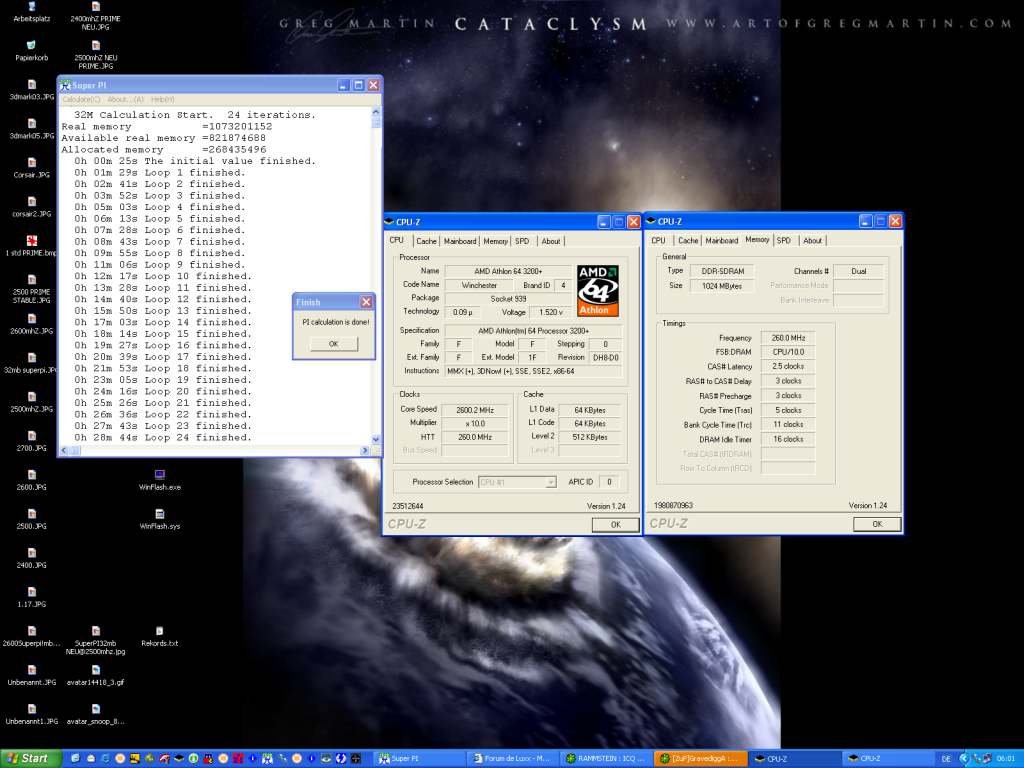Select the 2500mhZ NEU PRIME.JPG desktop file
This screenshot has width=1024, height=768.
pos(95,55)
